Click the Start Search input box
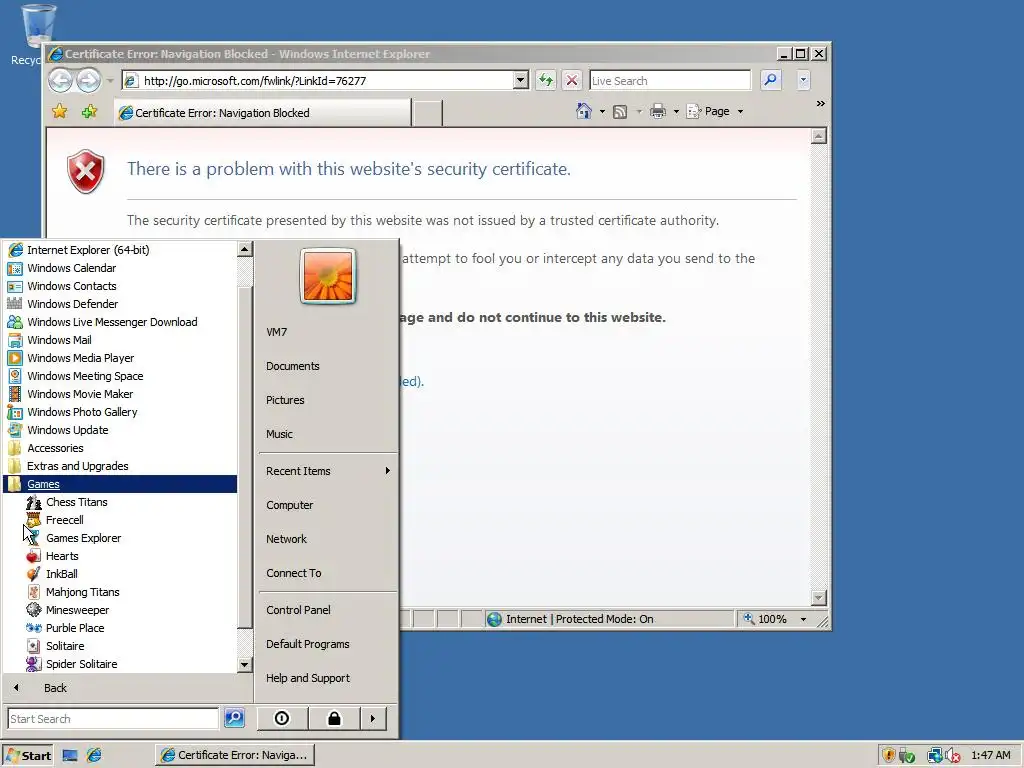Screen dimensions: 1024x768 pyautogui.click(x=113, y=718)
